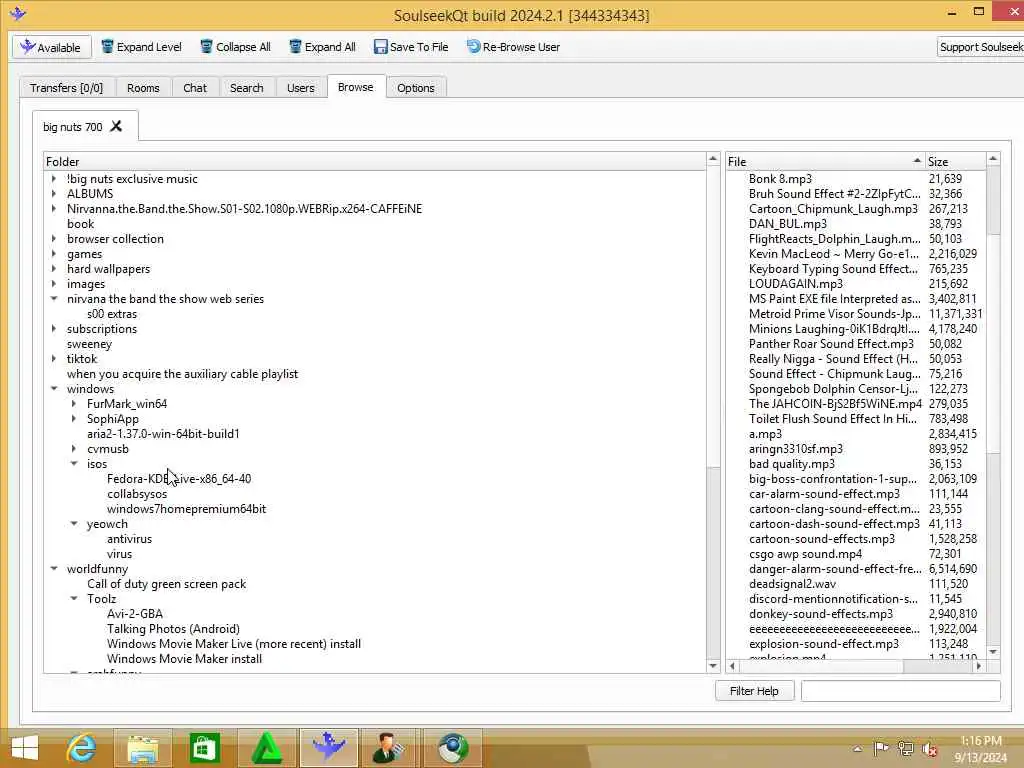This screenshot has height=768, width=1024.
Task: Click the muted volume tray icon
Action: (x=930, y=749)
